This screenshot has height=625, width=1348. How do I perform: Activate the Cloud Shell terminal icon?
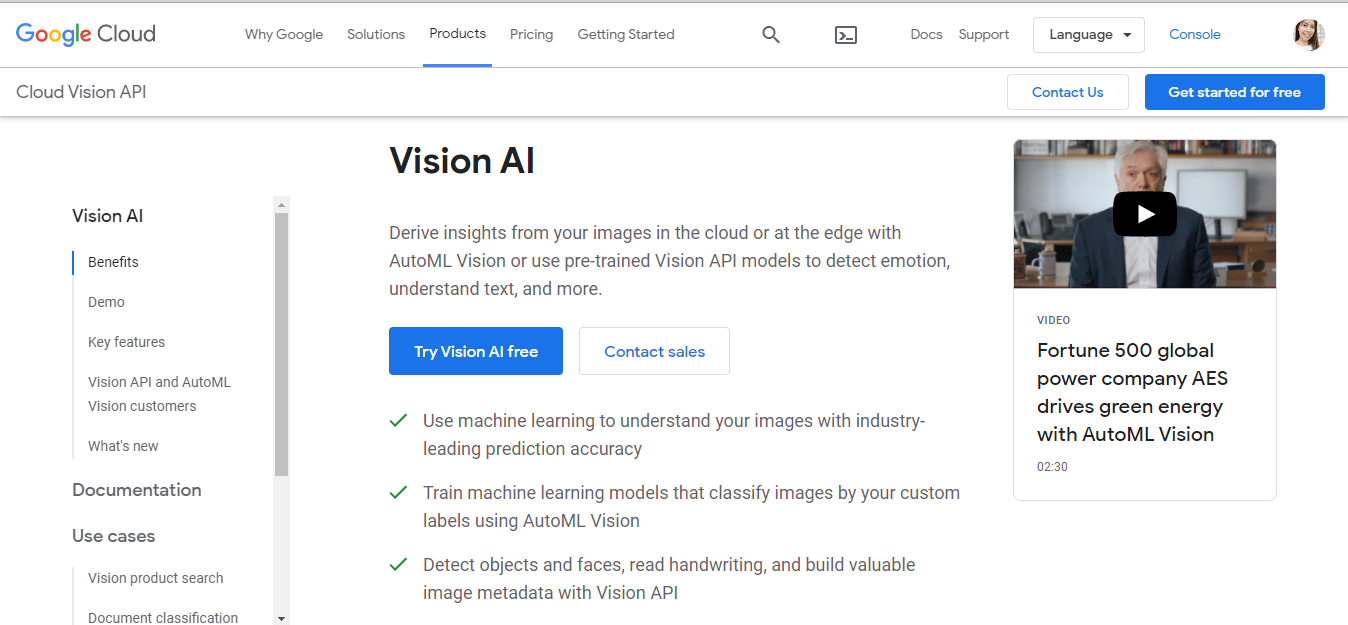[x=846, y=35]
